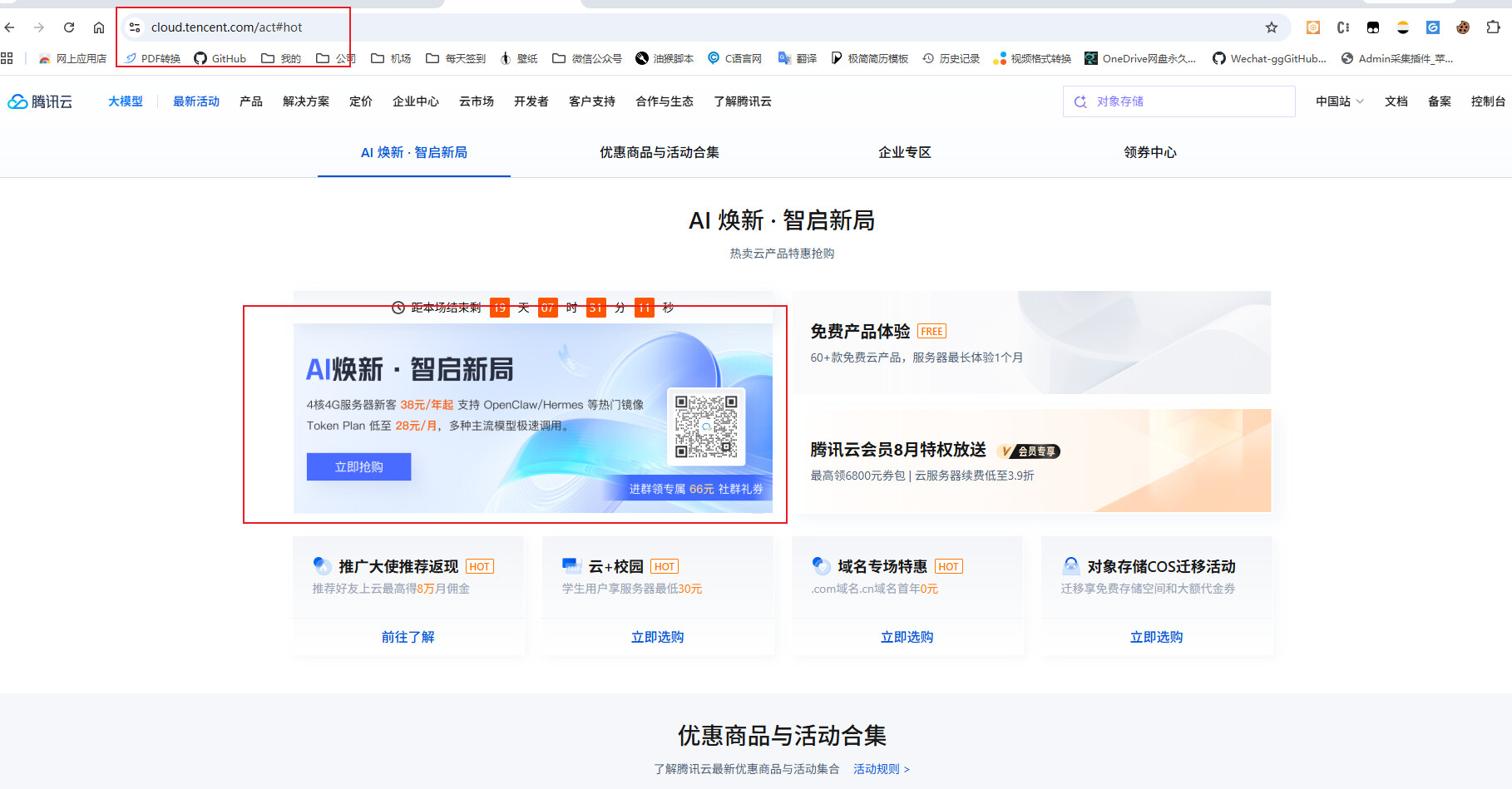Expand the 机场 bookmark folder
The image size is (1512, 789).
(x=391, y=58)
